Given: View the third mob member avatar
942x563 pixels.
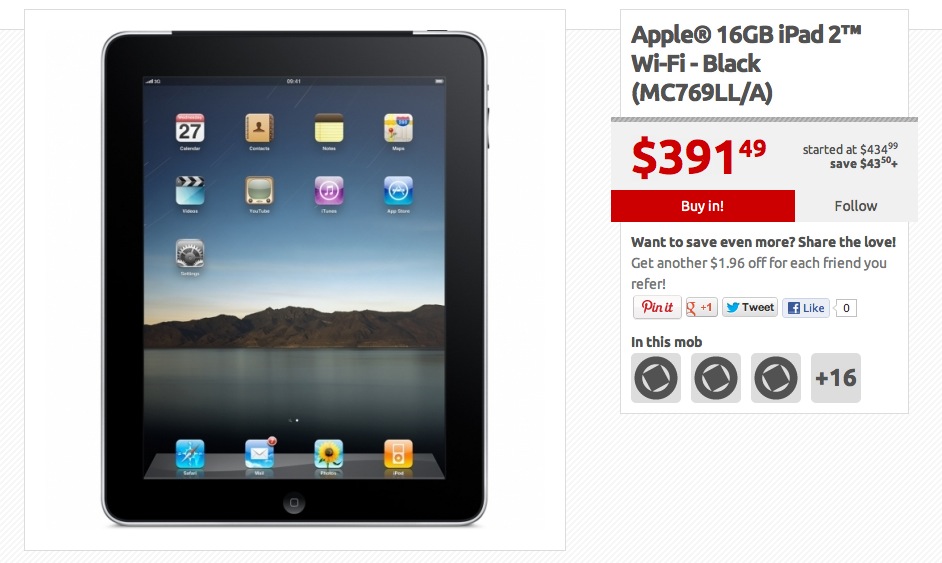Looking at the screenshot, I should [x=776, y=378].
